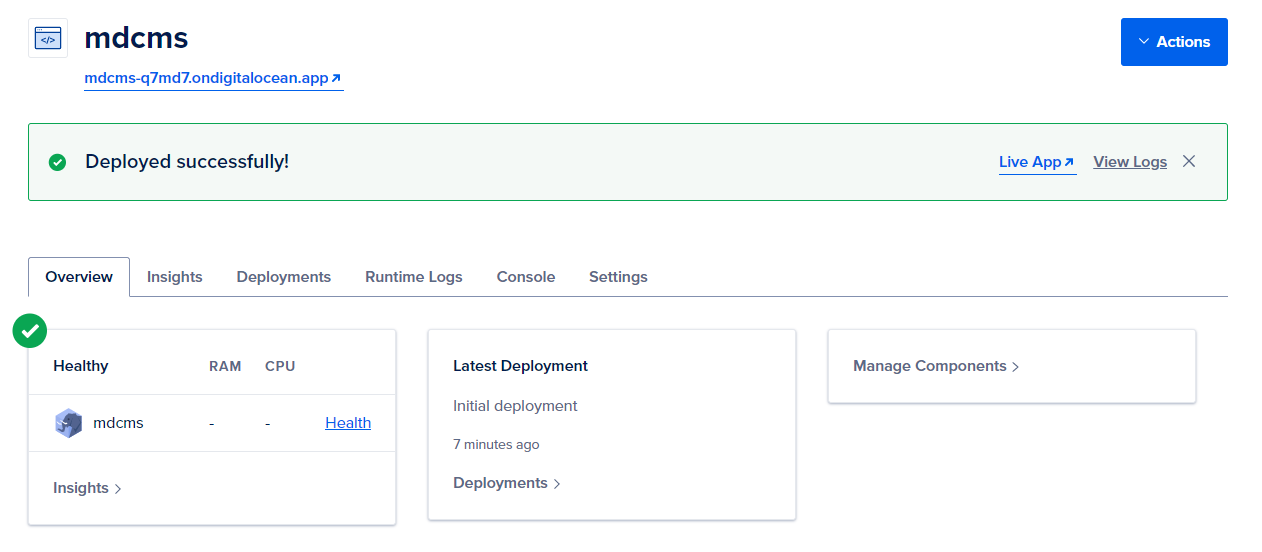Open the Runtime Logs tab

point(414,277)
